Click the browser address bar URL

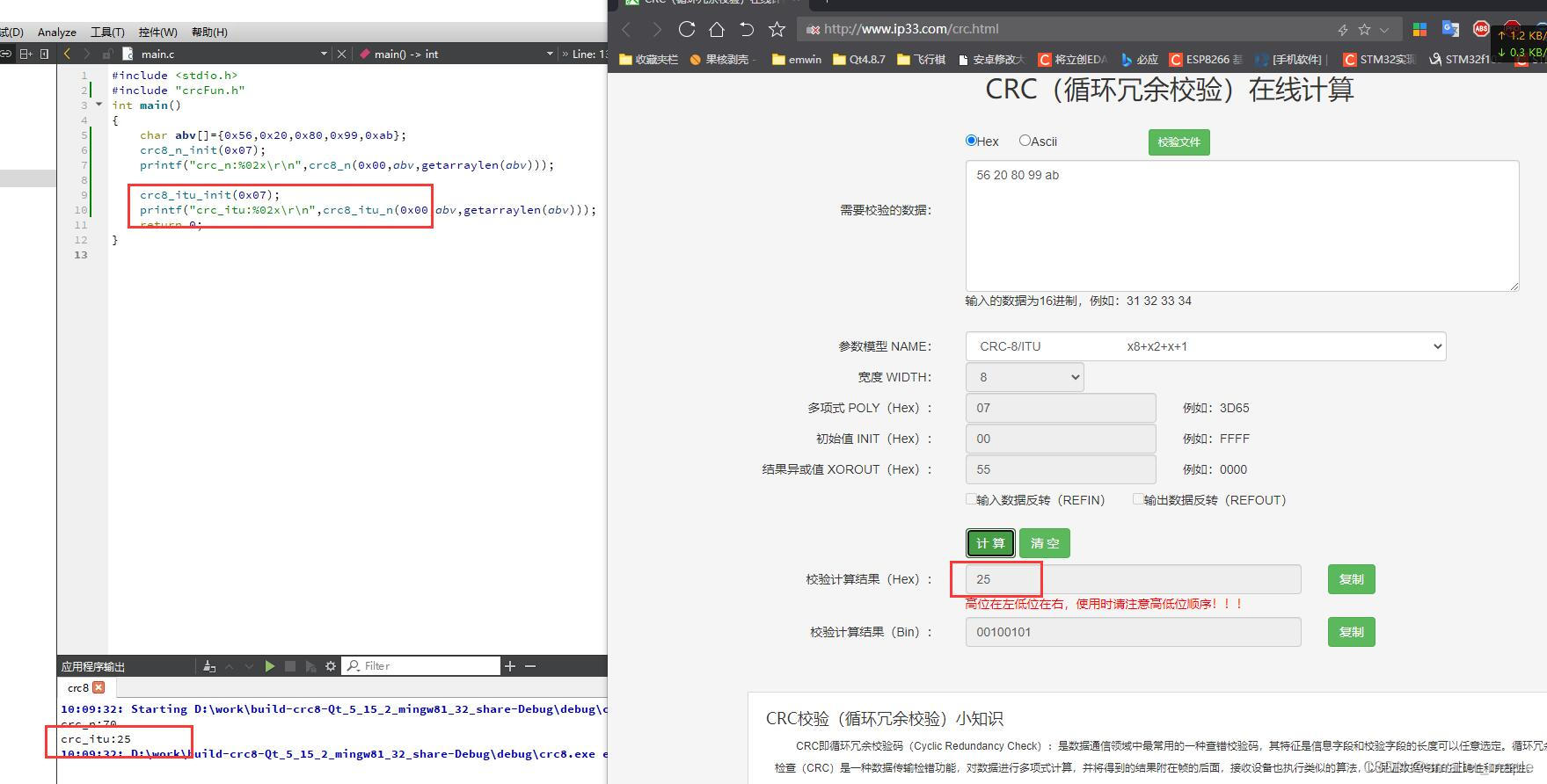(911, 29)
